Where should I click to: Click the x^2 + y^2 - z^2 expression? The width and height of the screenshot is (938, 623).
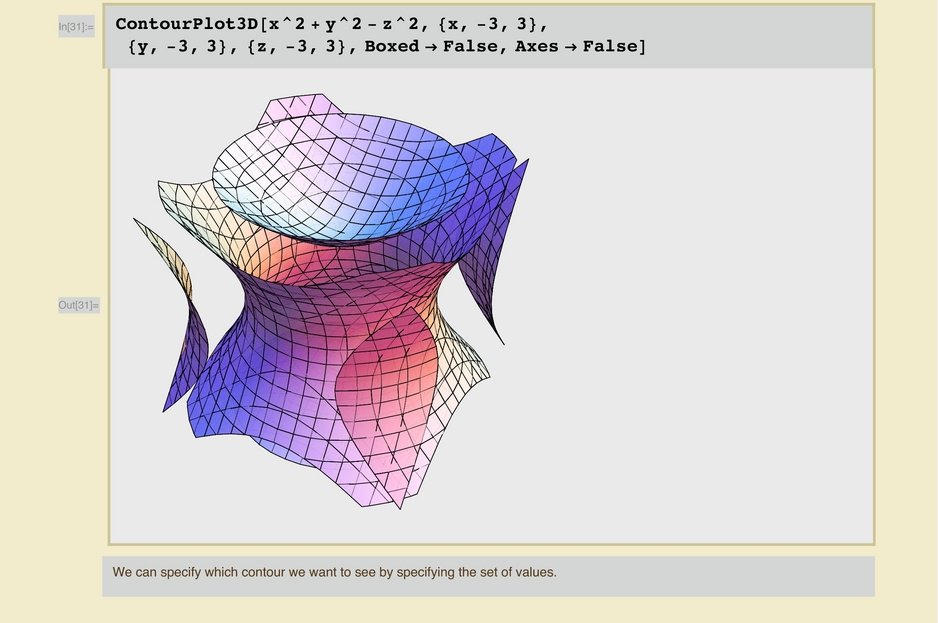coord(342,23)
